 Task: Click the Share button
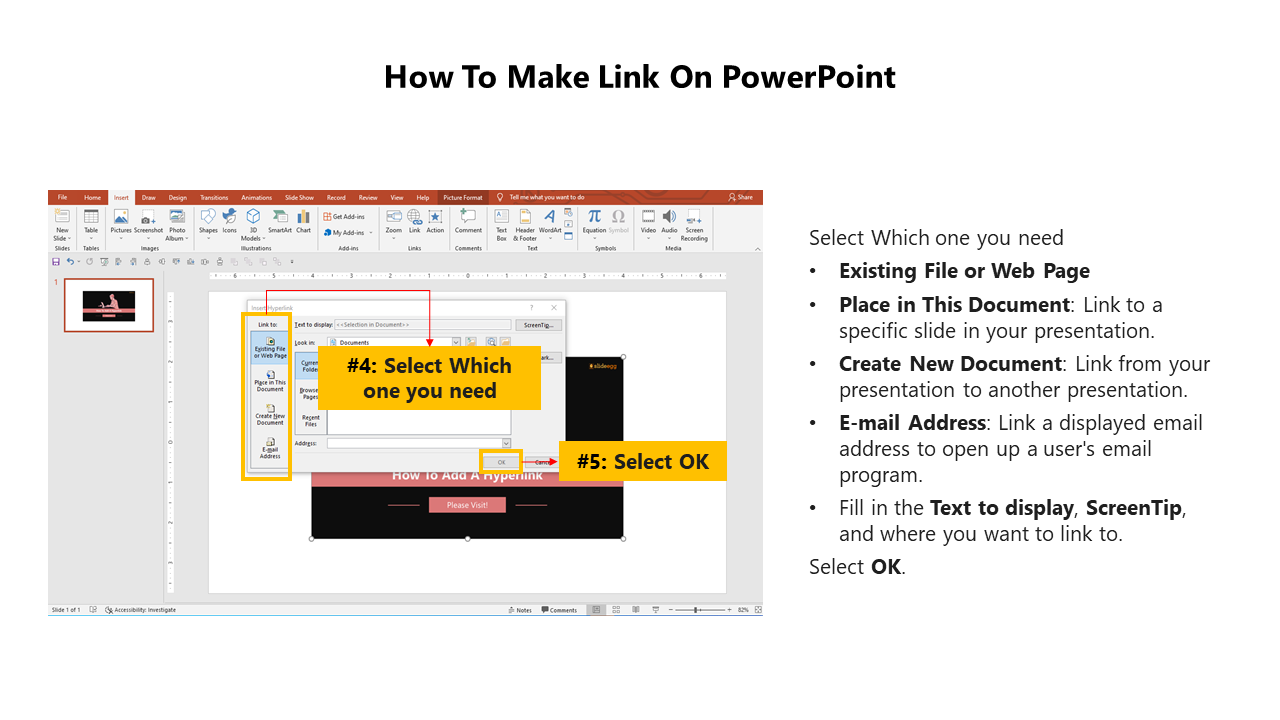pyautogui.click(x=741, y=197)
